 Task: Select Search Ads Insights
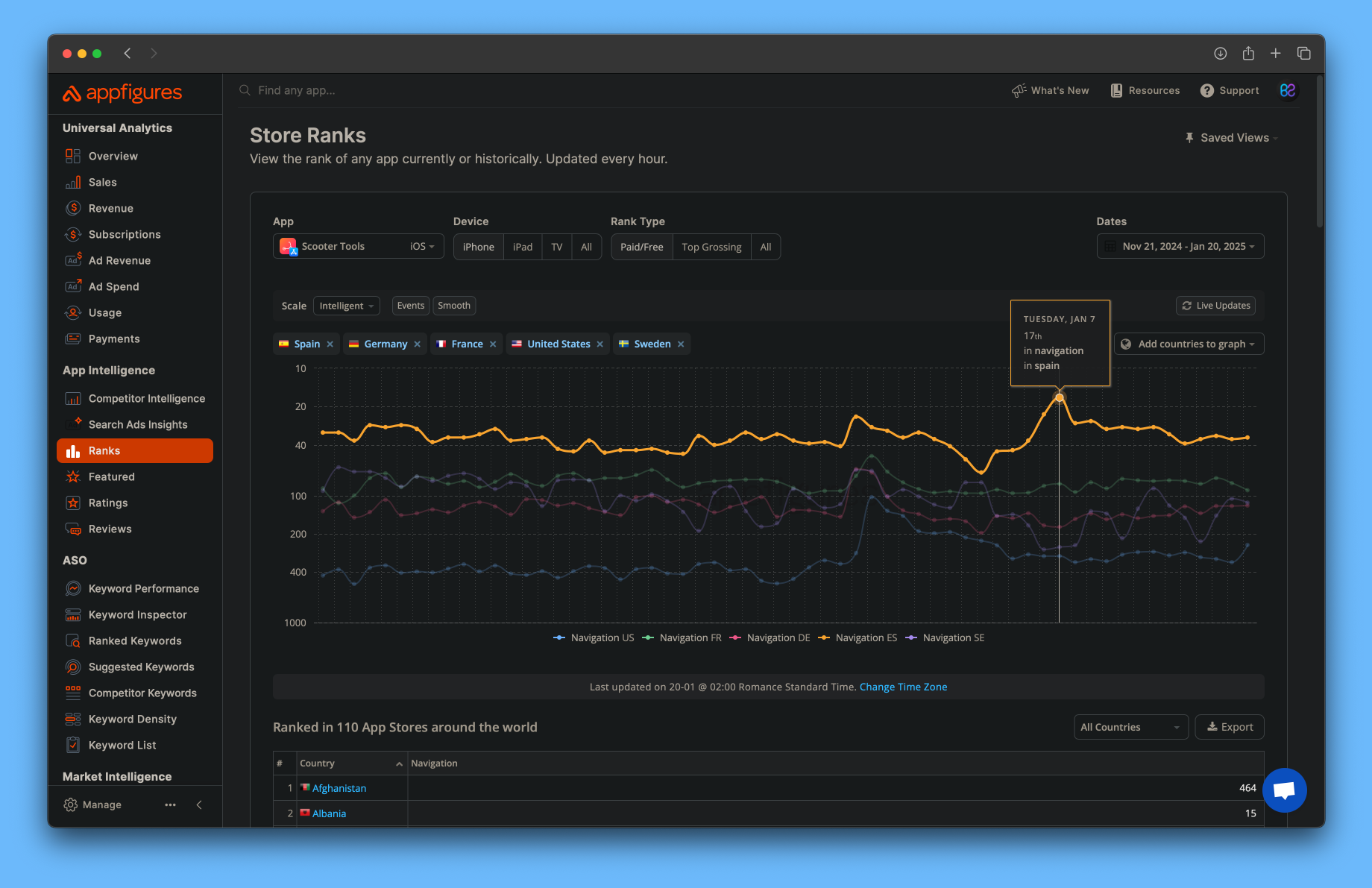click(138, 424)
